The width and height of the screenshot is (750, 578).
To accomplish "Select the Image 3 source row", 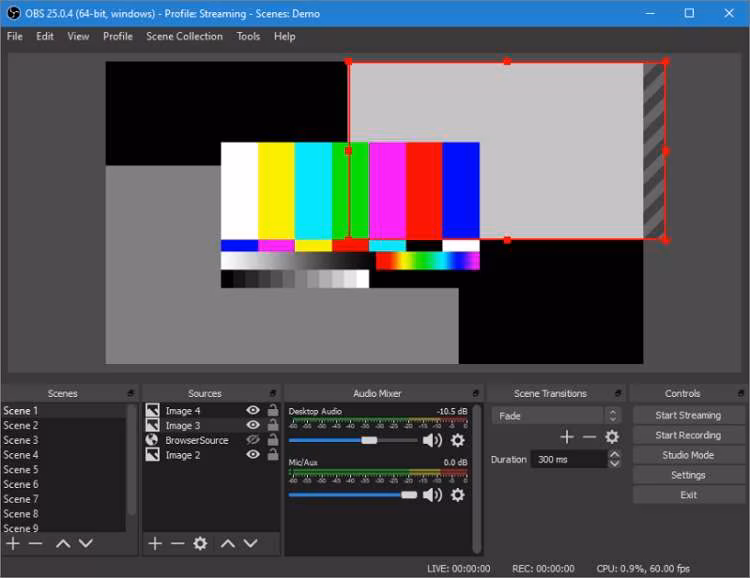I will (211, 425).
